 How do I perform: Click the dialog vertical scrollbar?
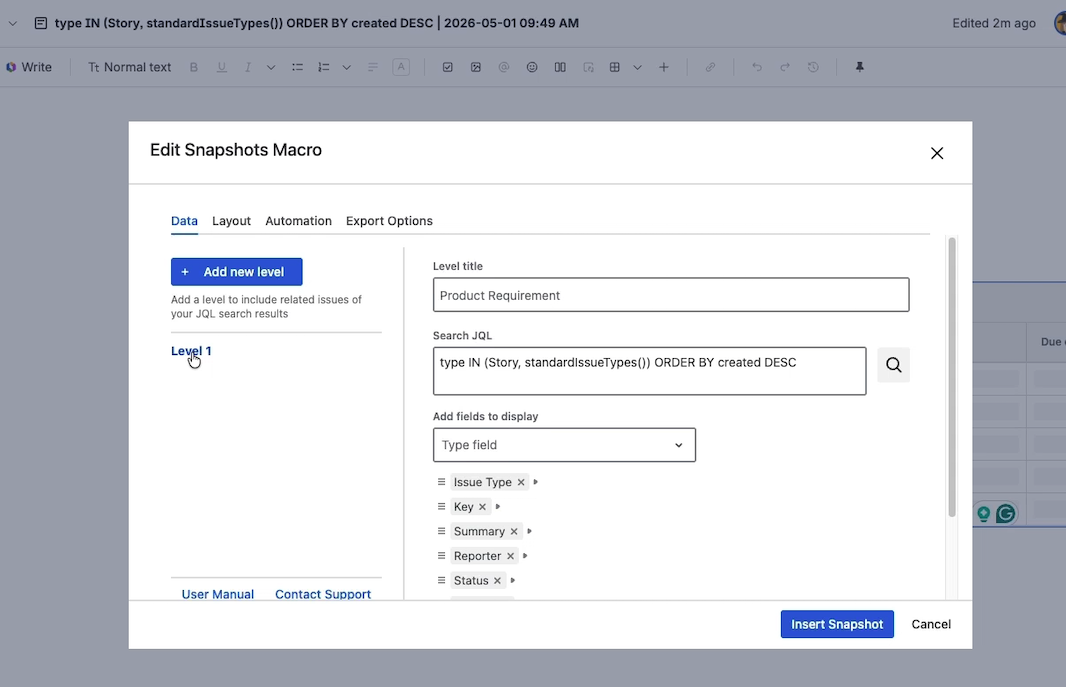click(952, 378)
